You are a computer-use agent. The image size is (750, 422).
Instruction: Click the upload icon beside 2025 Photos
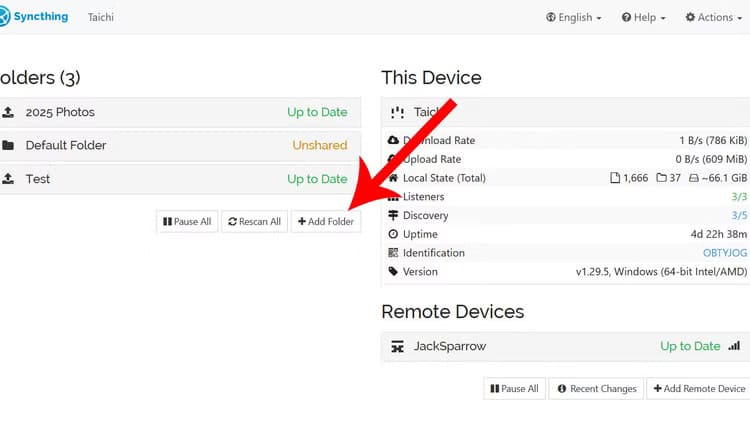(8, 112)
